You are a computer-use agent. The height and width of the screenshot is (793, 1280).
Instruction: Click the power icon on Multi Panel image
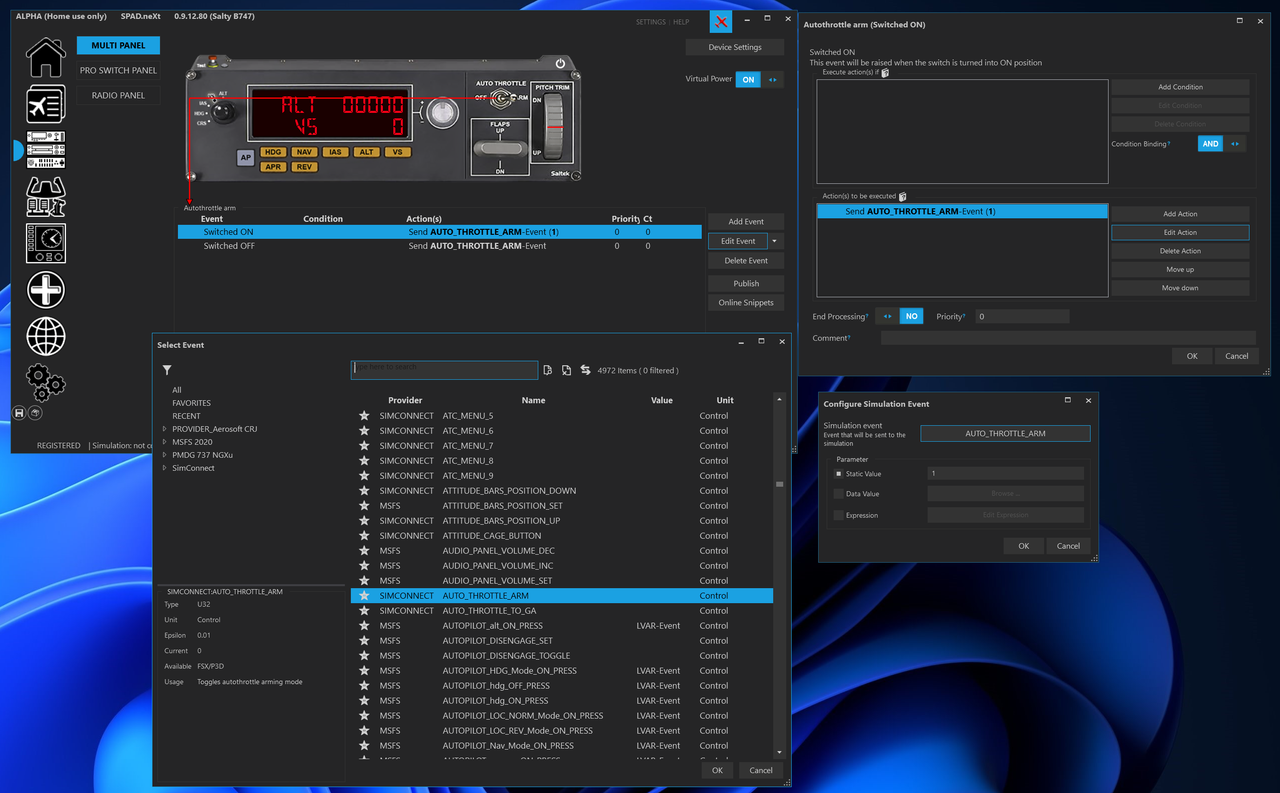[x=560, y=63]
